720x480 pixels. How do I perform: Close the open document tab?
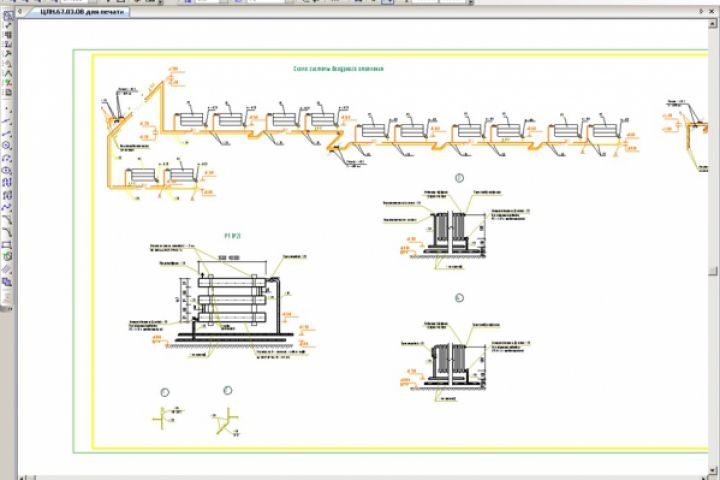[712, 11]
